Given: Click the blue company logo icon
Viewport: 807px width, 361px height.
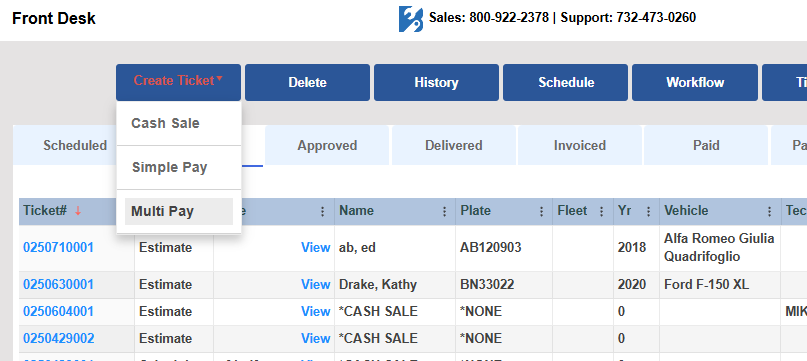Looking at the screenshot, I should [x=411, y=19].
